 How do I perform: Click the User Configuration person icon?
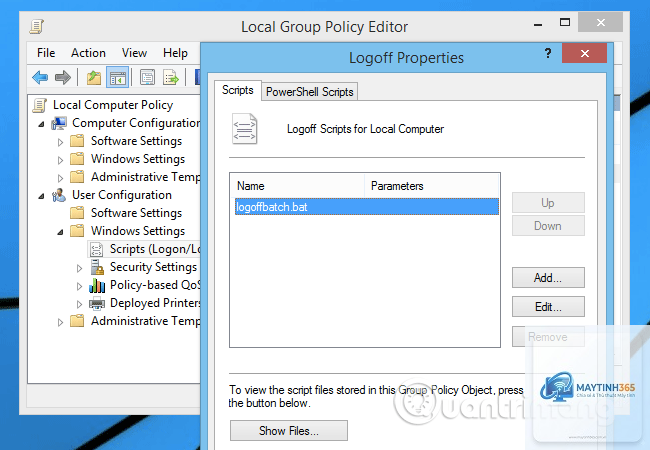click(59, 195)
